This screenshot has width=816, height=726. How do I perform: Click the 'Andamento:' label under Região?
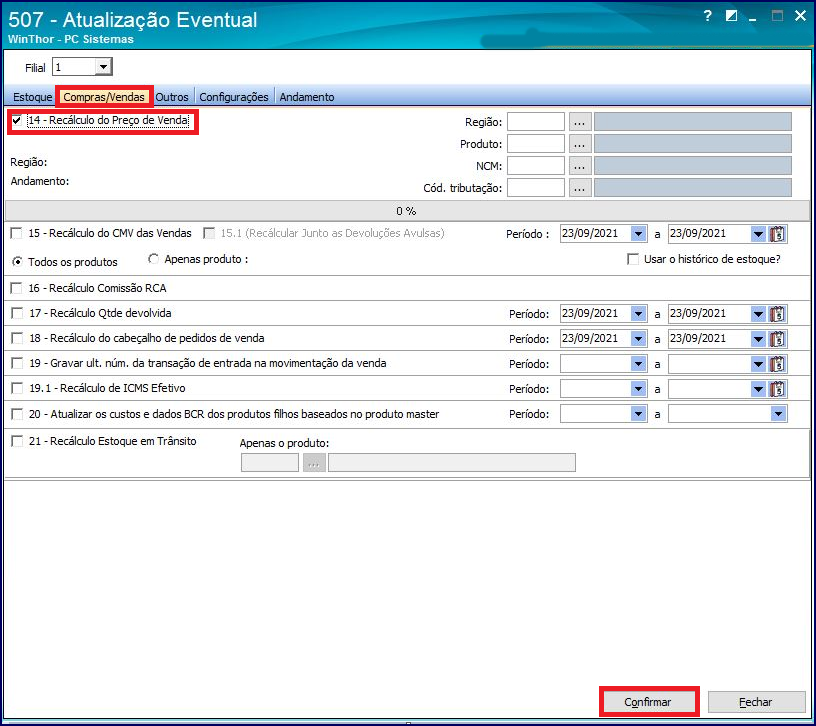40,181
